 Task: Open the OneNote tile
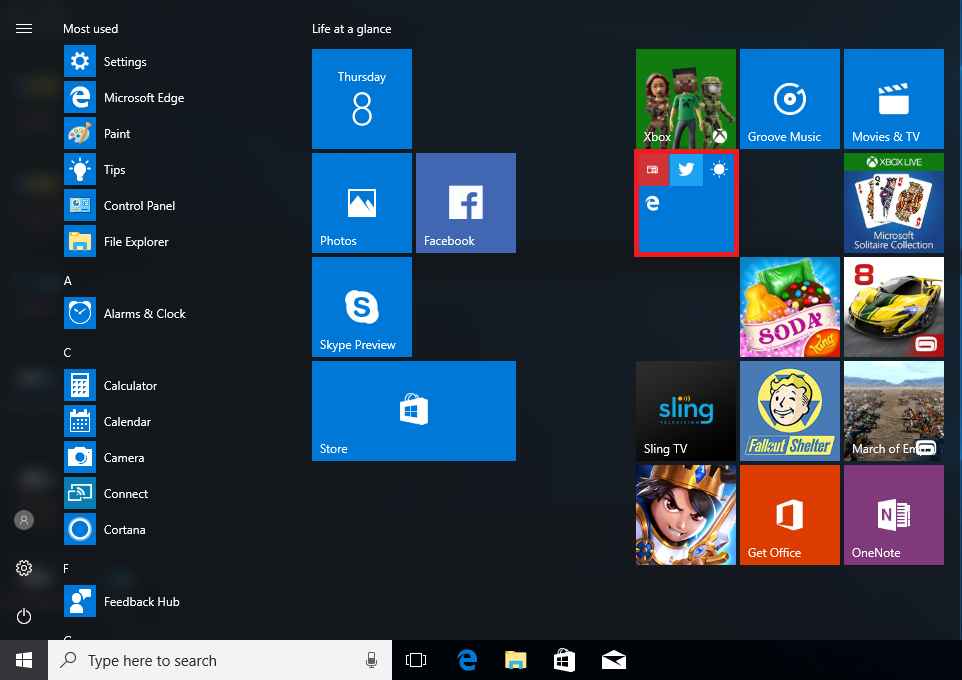(x=893, y=515)
